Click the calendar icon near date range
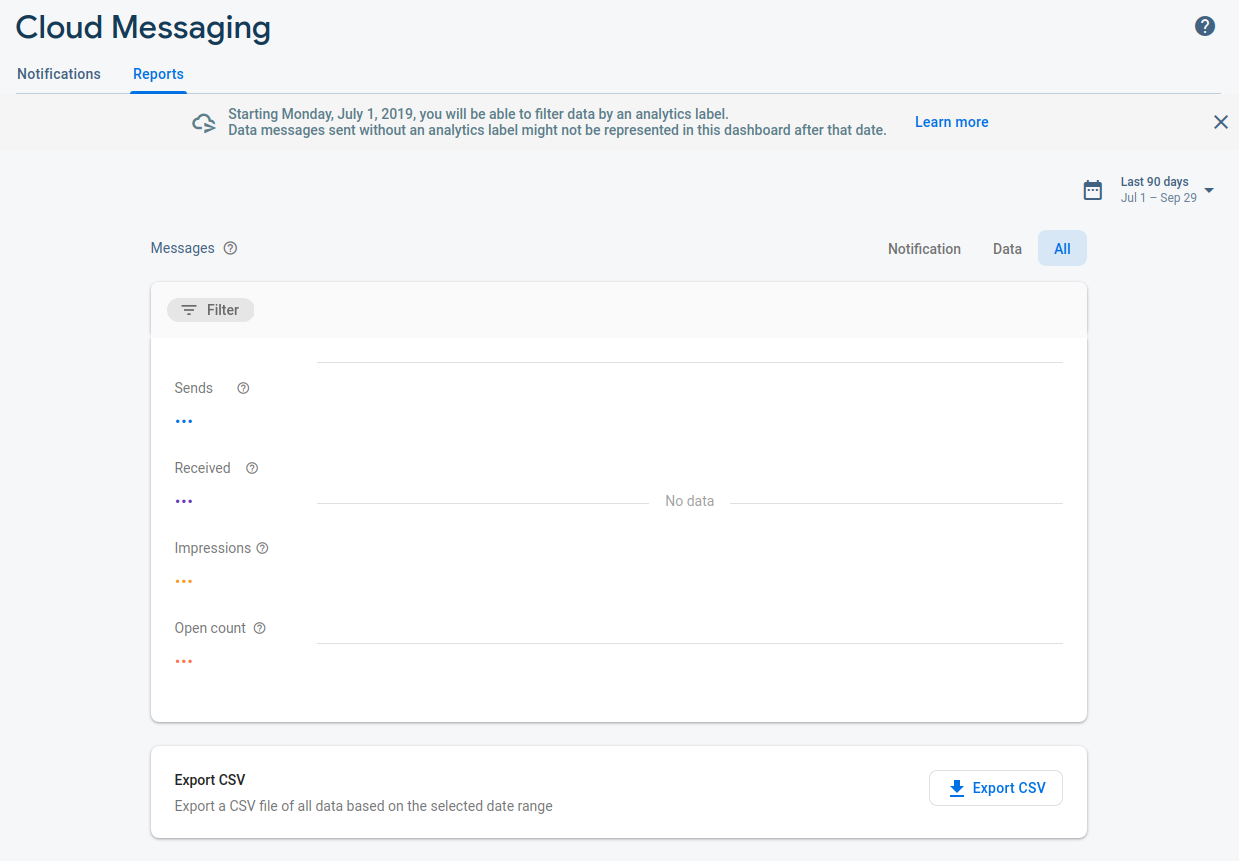 (x=1093, y=189)
